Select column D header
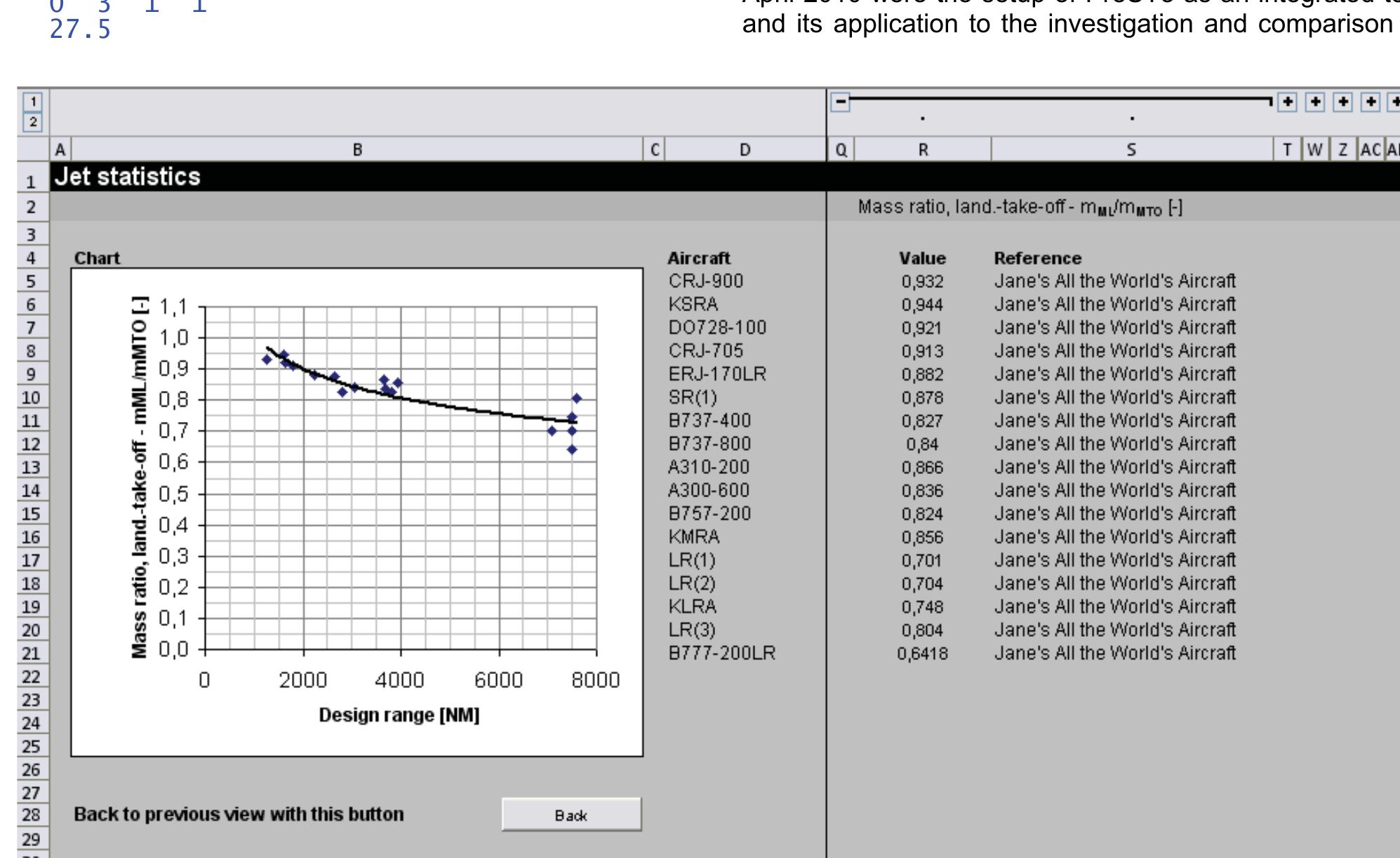The height and width of the screenshot is (858, 1400). (745, 150)
